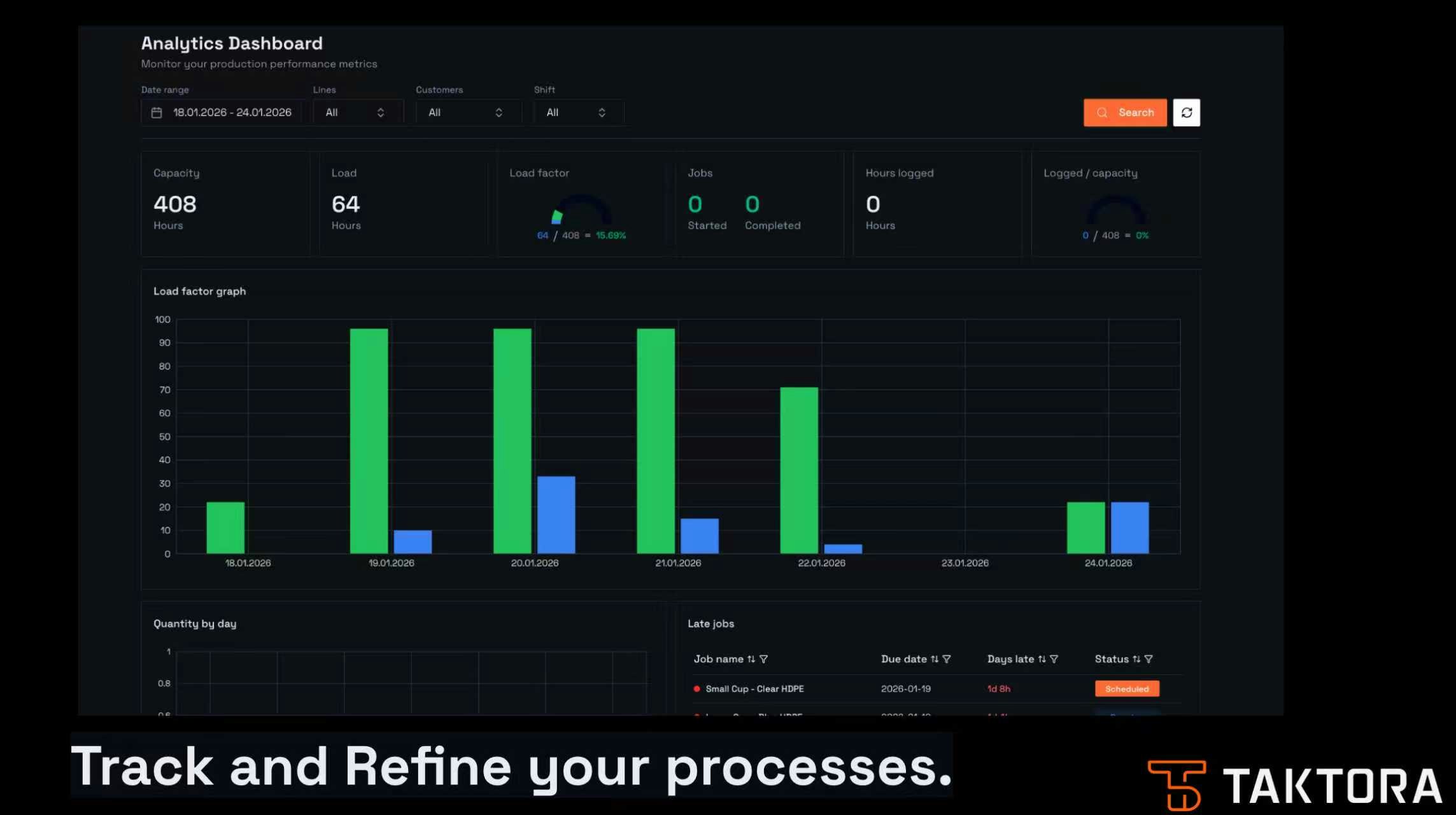1456x815 pixels.
Task: Sort the Status column
Action: tap(1136, 659)
